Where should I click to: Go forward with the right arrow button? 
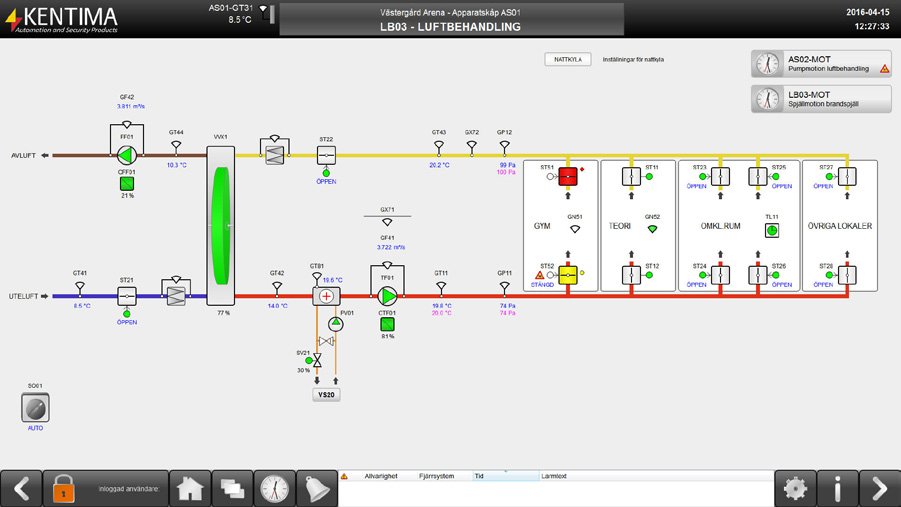[x=880, y=489]
